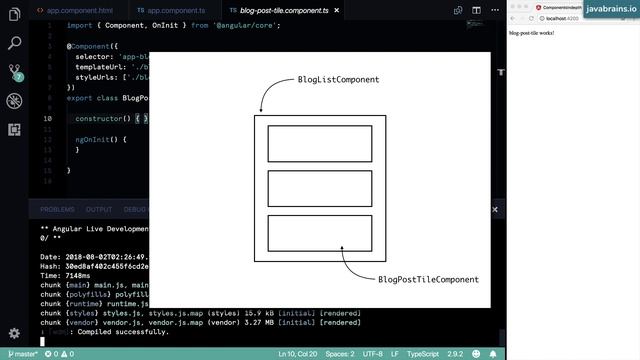Image resolution: width=640 pixels, height=360 pixels.
Task: Click Ln 10, Col 20 cursor position
Action: pos(298,354)
